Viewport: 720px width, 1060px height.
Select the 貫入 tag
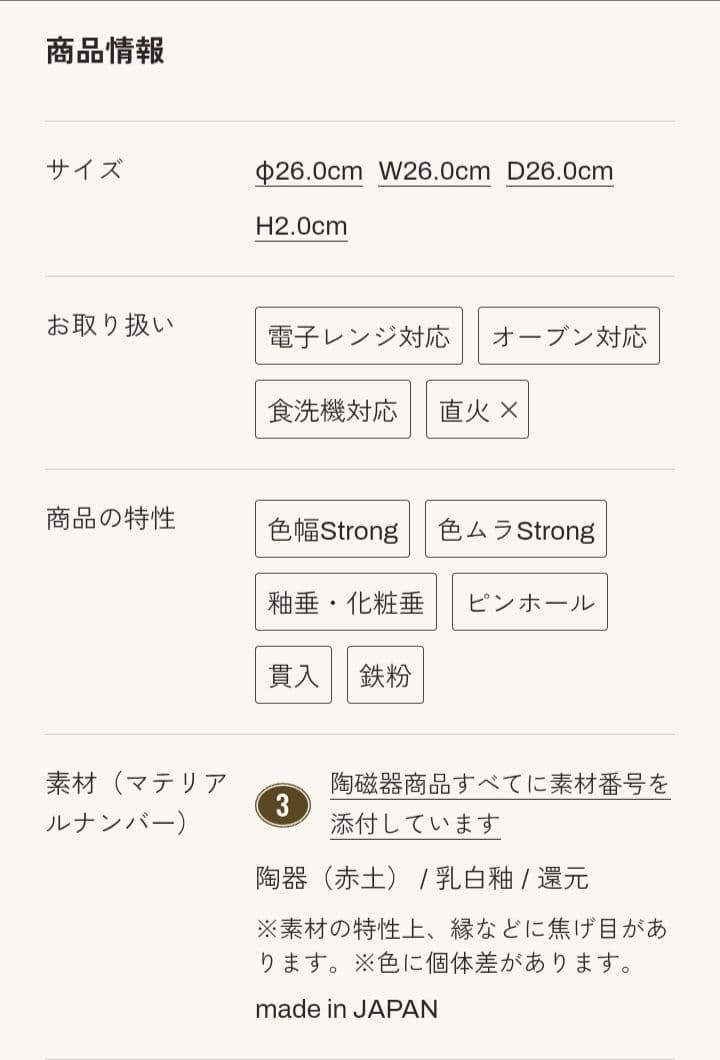point(293,675)
